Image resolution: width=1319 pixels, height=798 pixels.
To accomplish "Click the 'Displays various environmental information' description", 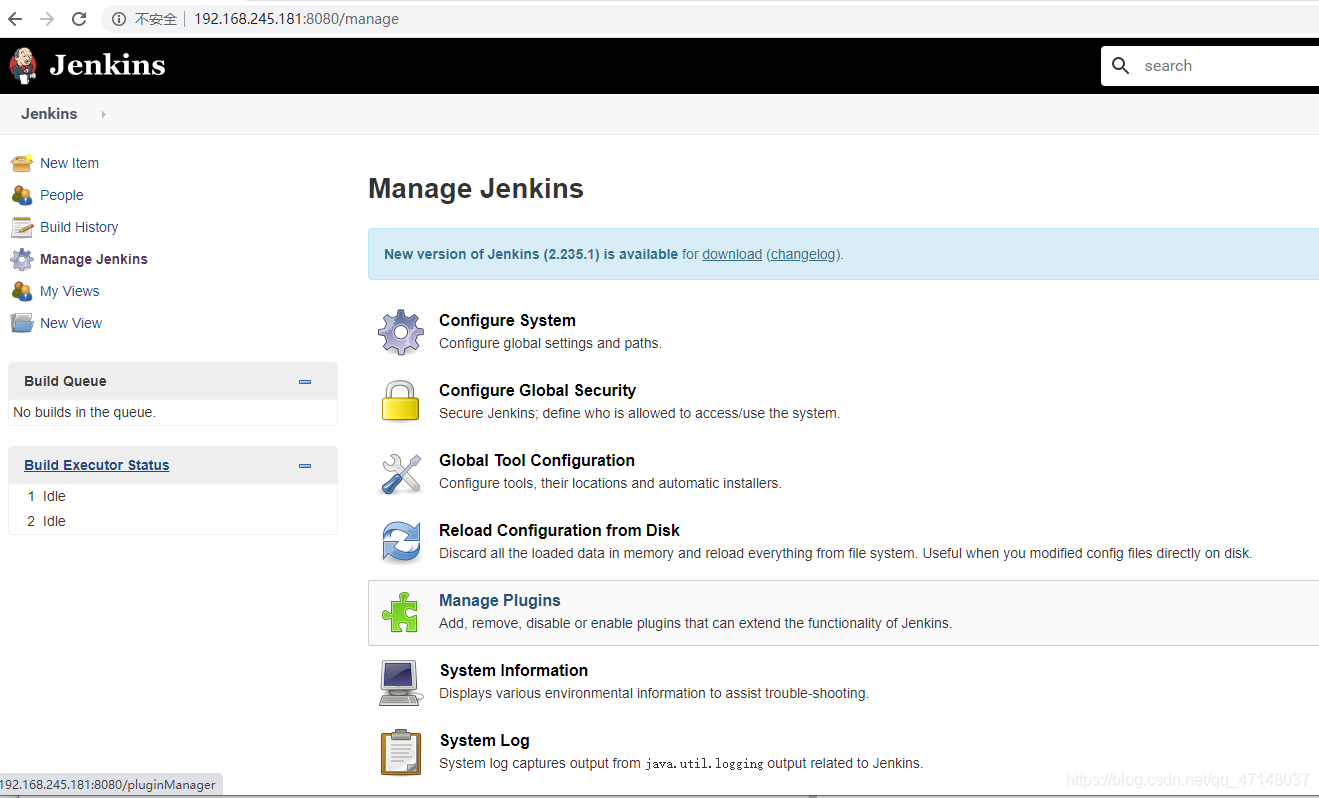I will point(654,693).
